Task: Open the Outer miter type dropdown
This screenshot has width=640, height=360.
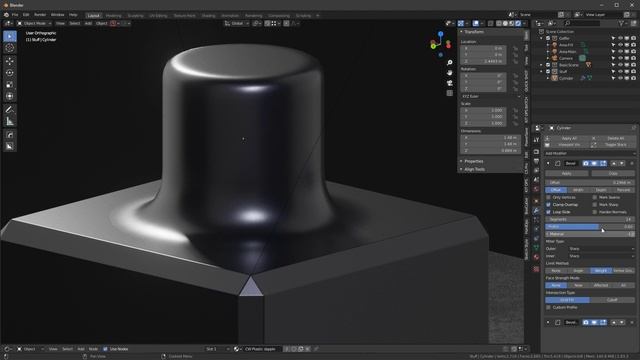Action: coord(602,249)
